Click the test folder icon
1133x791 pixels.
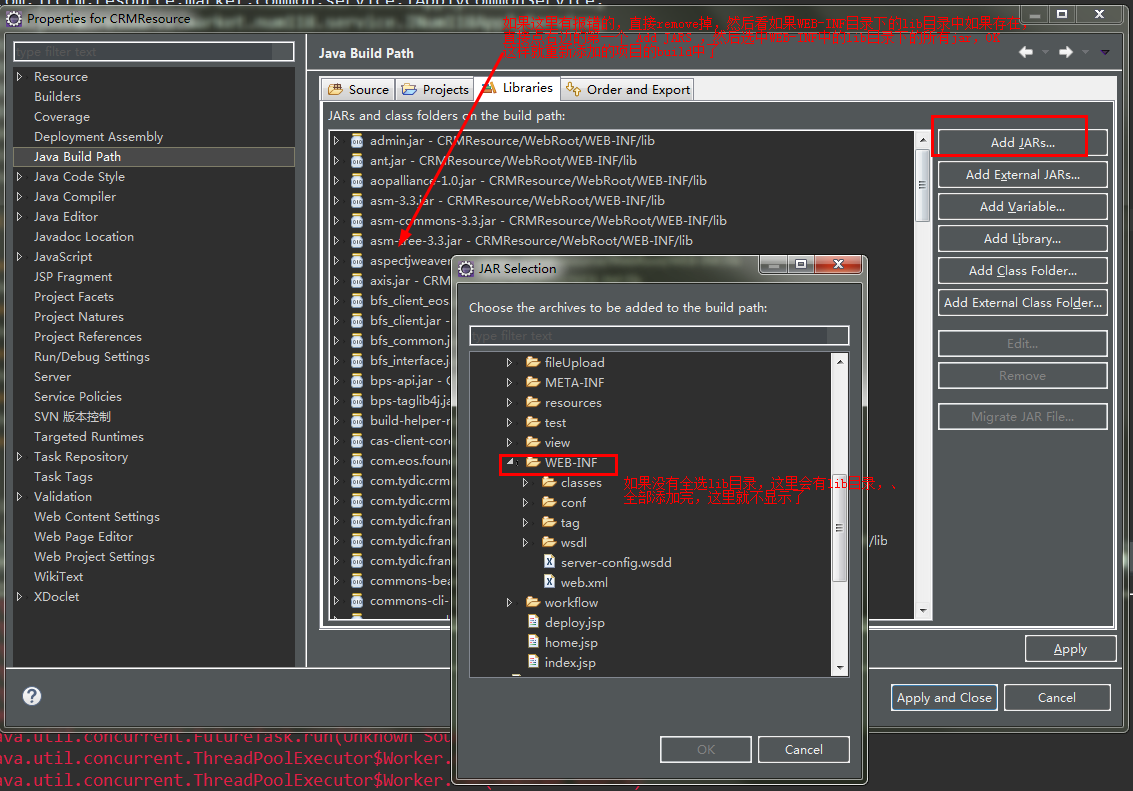[533, 422]
